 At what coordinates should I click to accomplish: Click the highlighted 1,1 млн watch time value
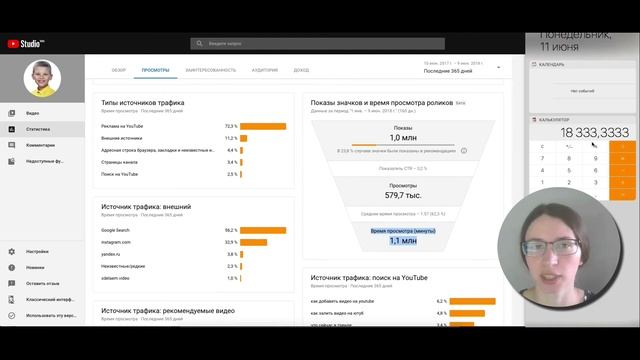(403, 241)
